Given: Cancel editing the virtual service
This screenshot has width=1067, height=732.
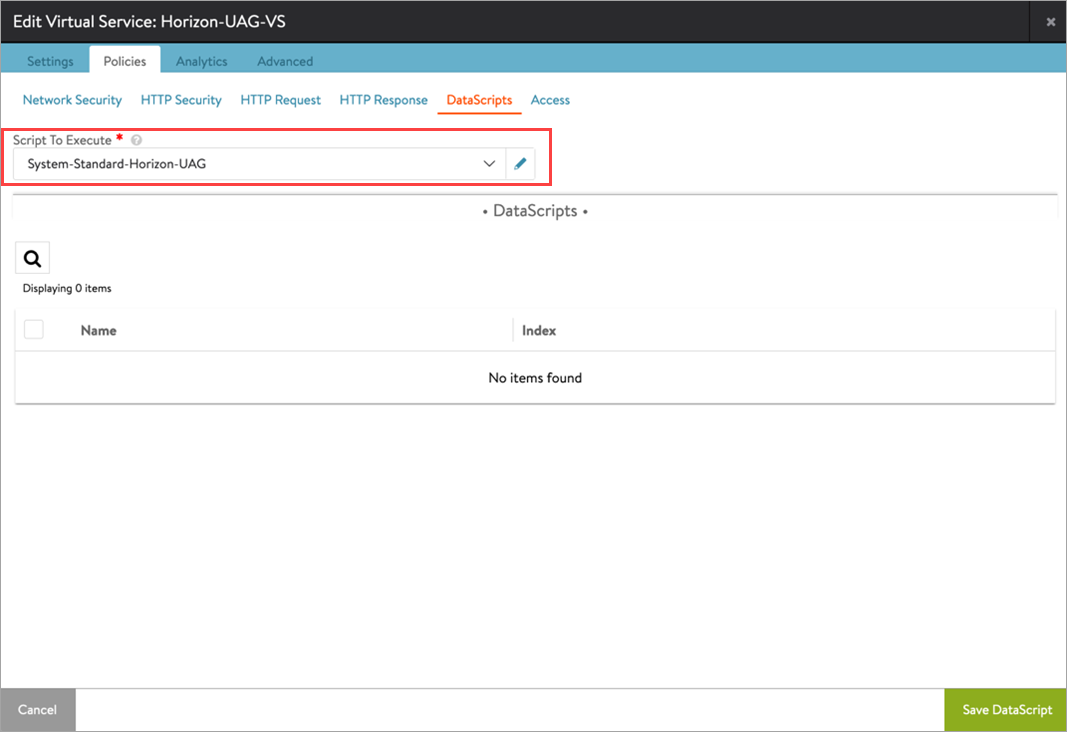Looking at the screenshot, I should point(37,710).
